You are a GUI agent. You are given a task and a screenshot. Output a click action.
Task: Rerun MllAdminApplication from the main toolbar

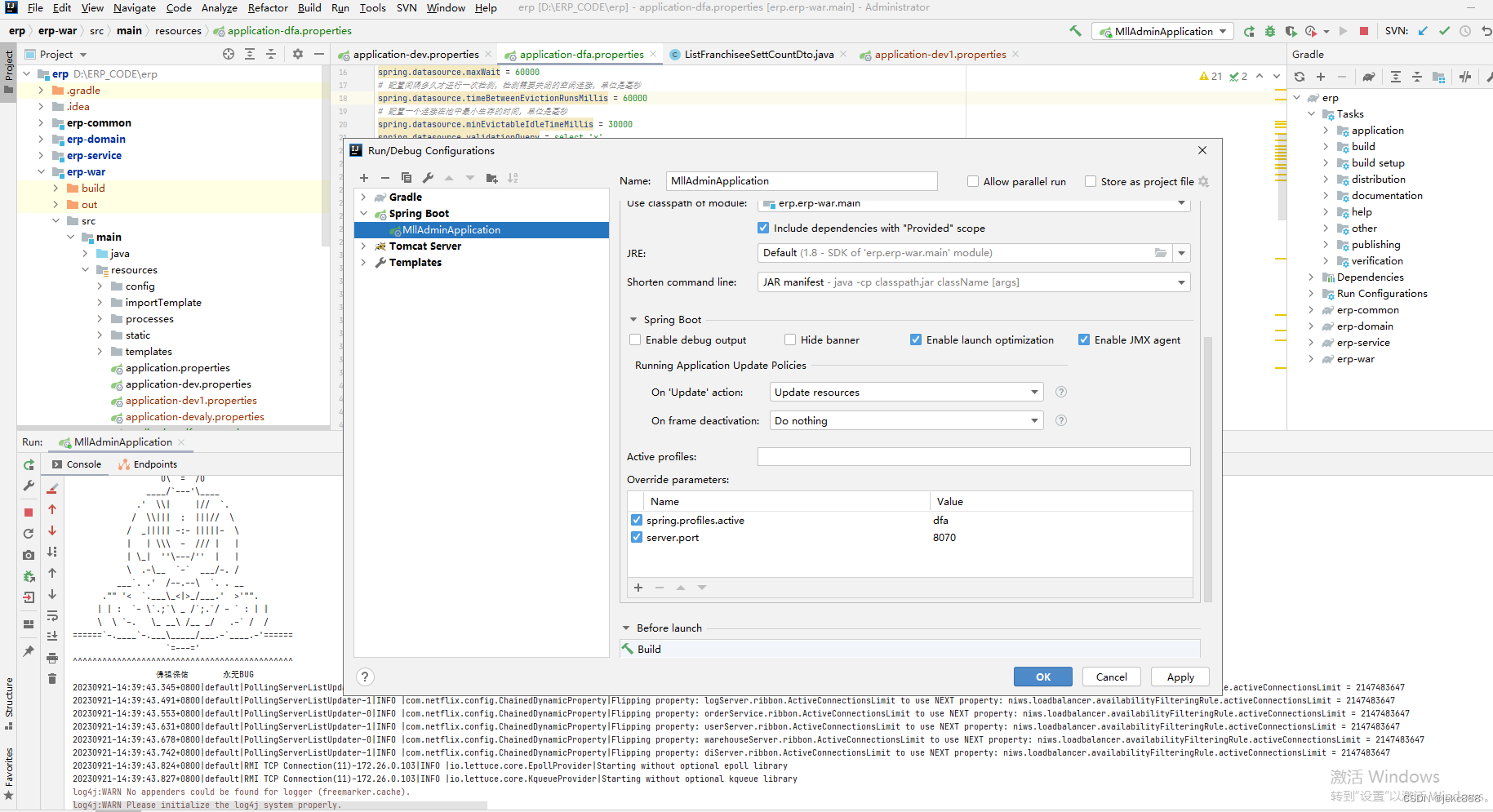point(1249,31)
